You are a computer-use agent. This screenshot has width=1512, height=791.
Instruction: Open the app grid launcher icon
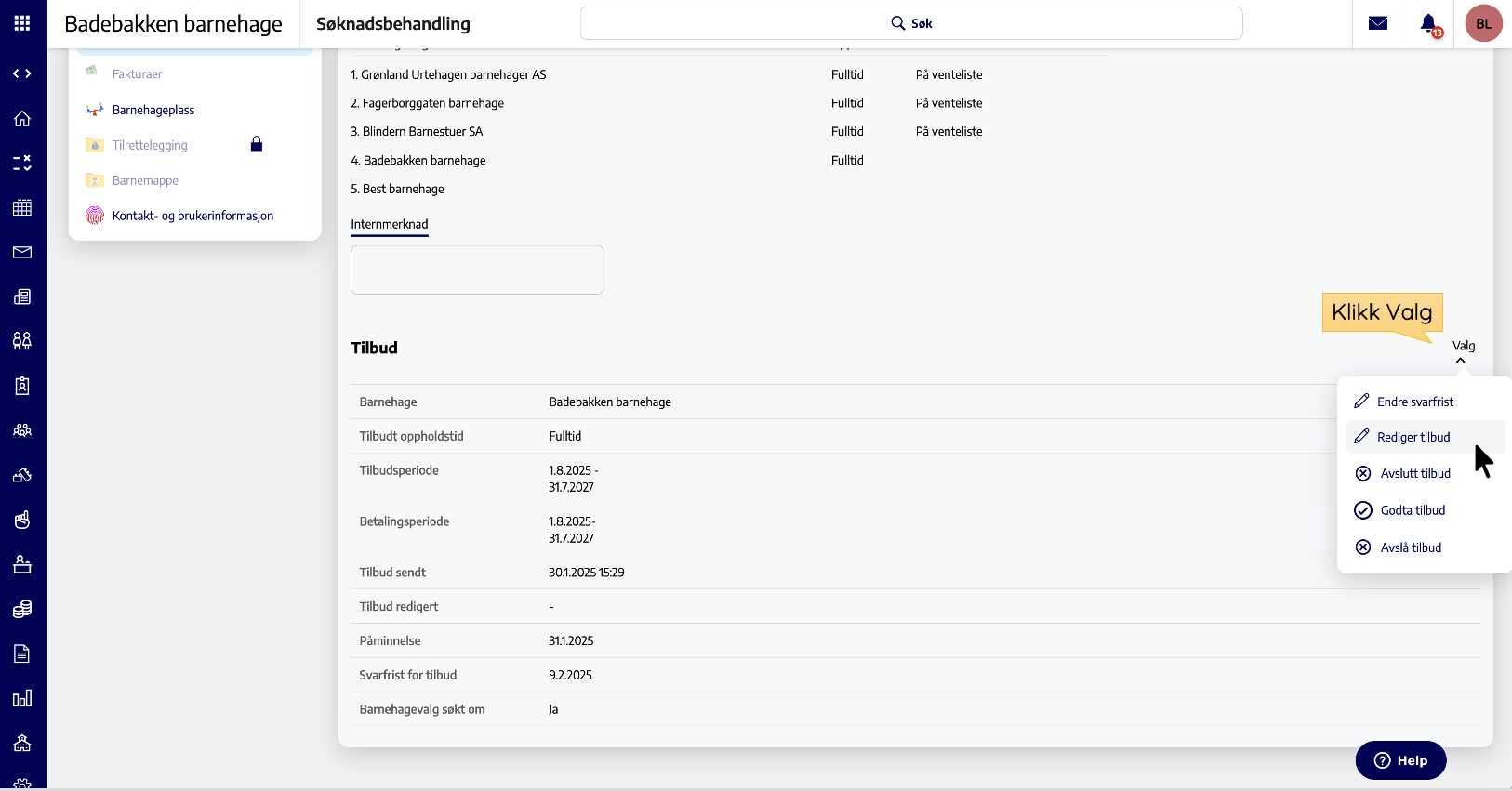click(22, 23)
